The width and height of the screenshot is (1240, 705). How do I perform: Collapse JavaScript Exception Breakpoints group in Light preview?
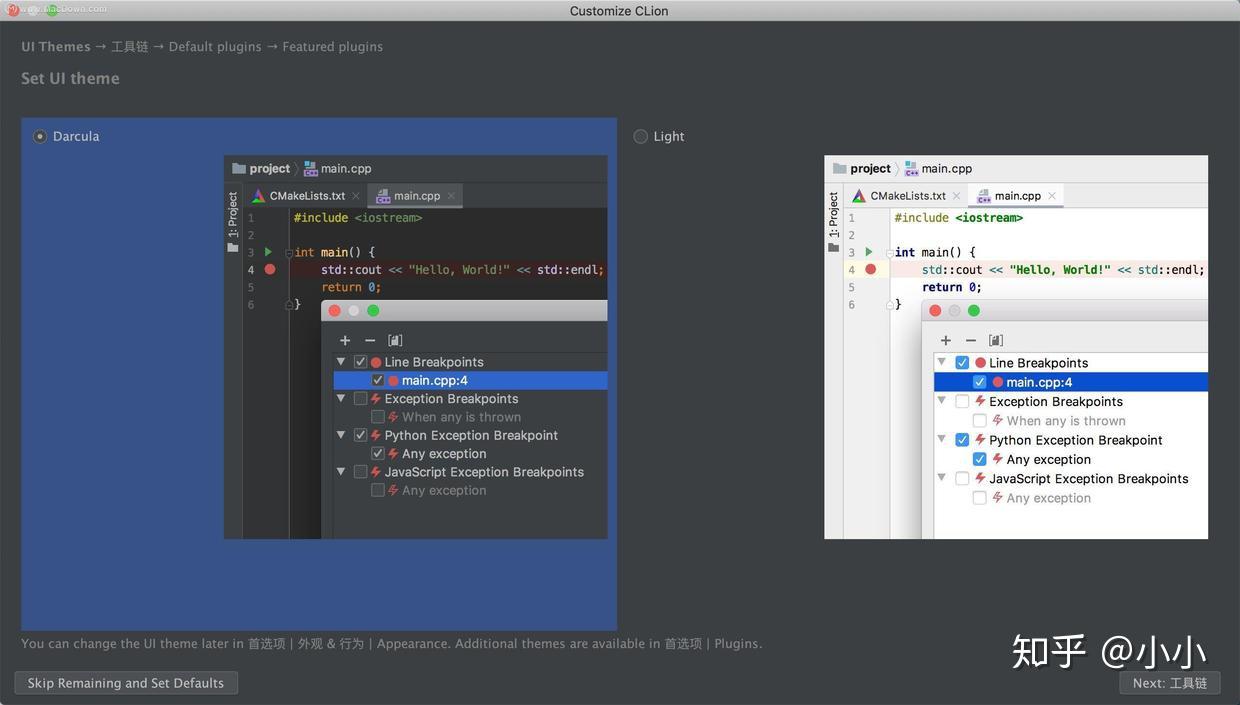942,477
